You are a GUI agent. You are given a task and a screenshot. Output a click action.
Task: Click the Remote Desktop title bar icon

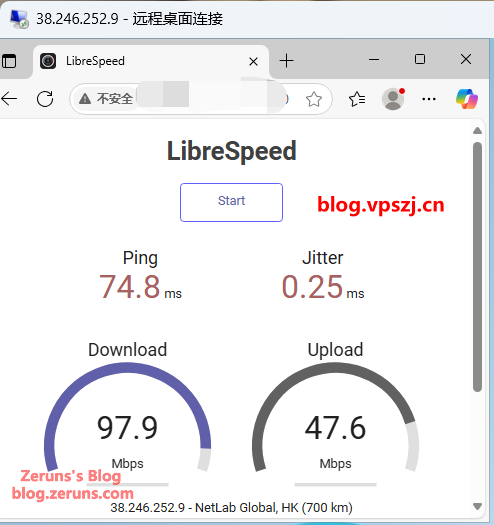(19, 19)
